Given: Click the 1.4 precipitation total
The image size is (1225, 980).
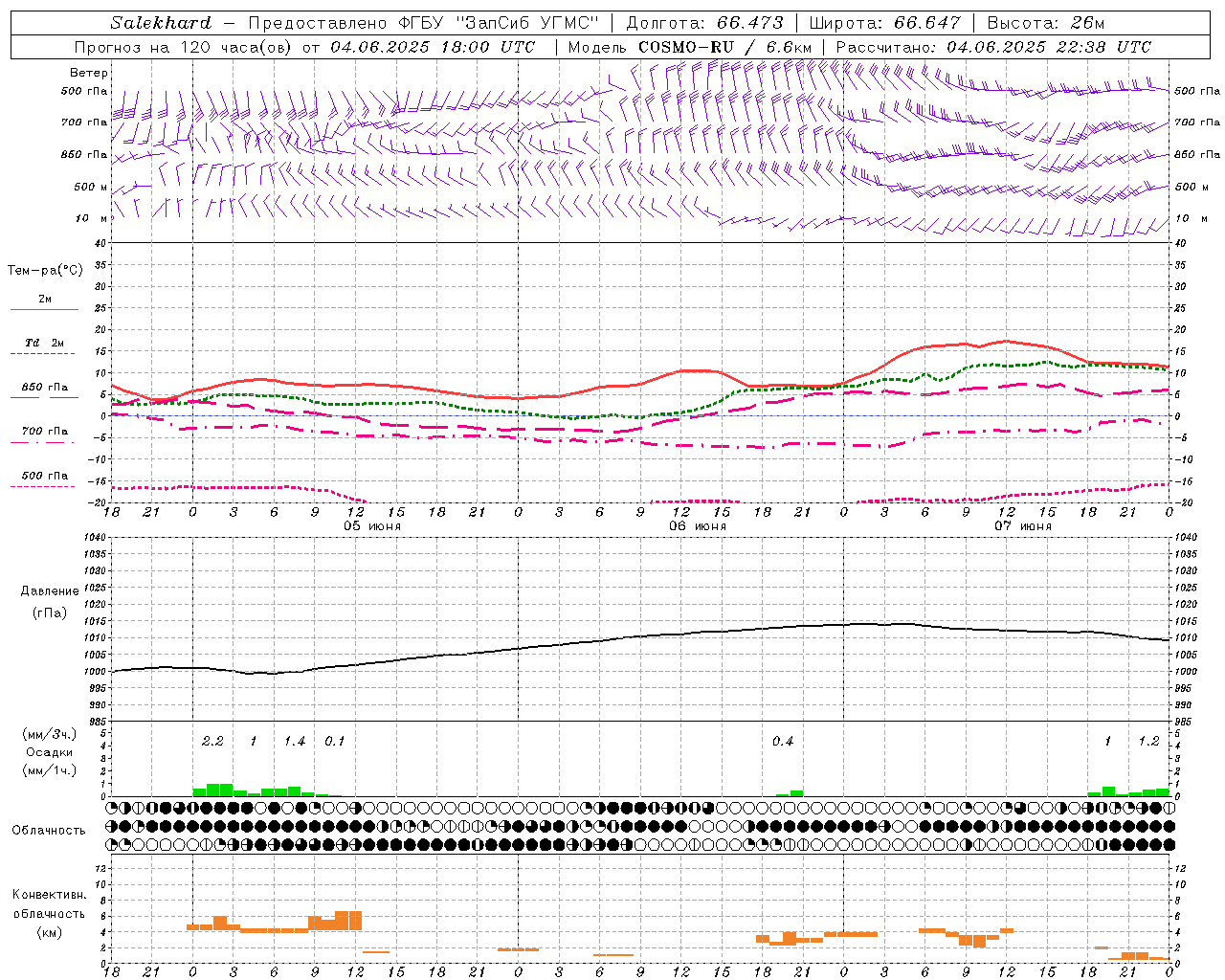Looking at the screenshot, I should (294, 742).
